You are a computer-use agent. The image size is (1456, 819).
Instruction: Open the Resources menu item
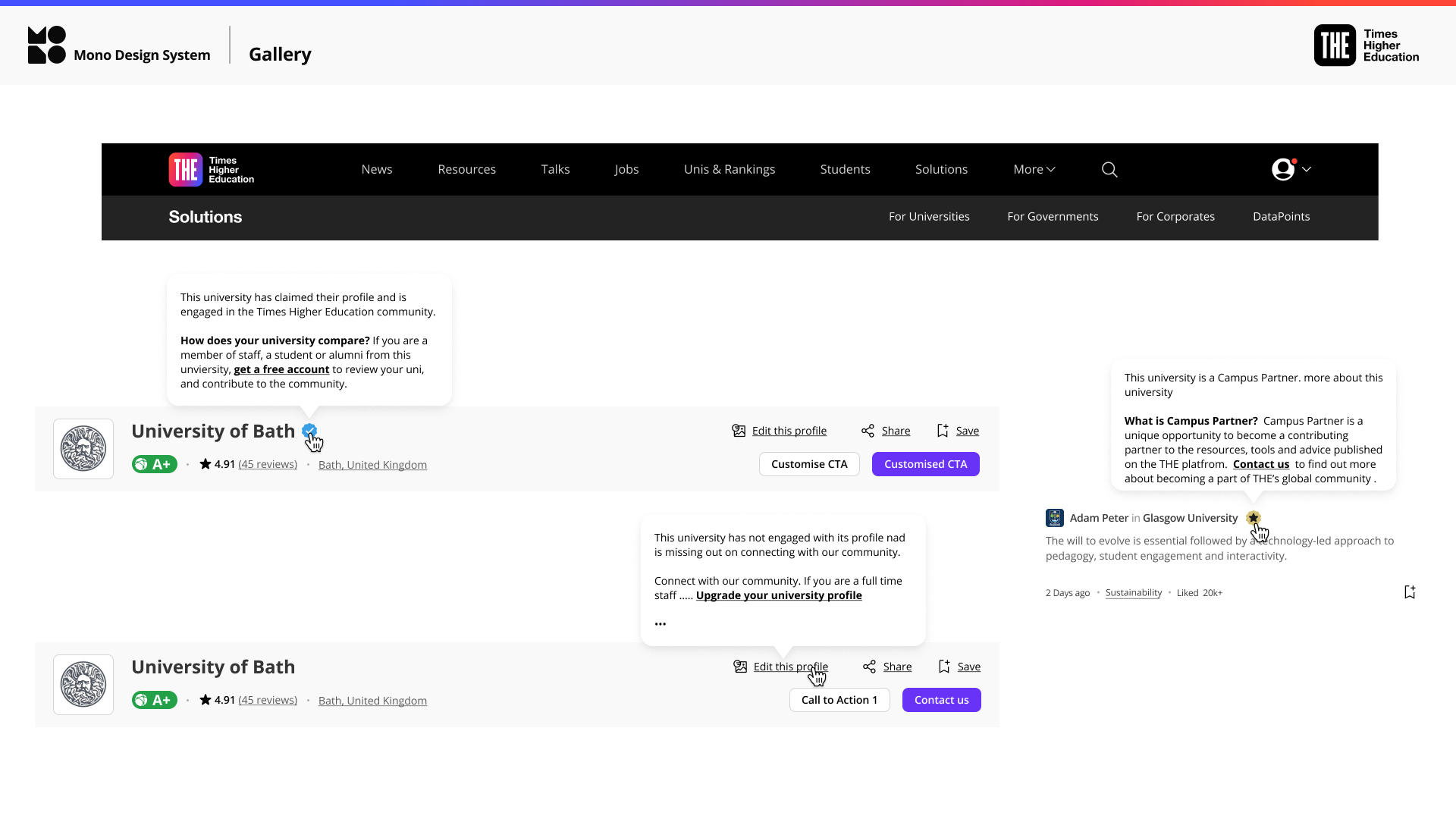[x=467, y=170]
